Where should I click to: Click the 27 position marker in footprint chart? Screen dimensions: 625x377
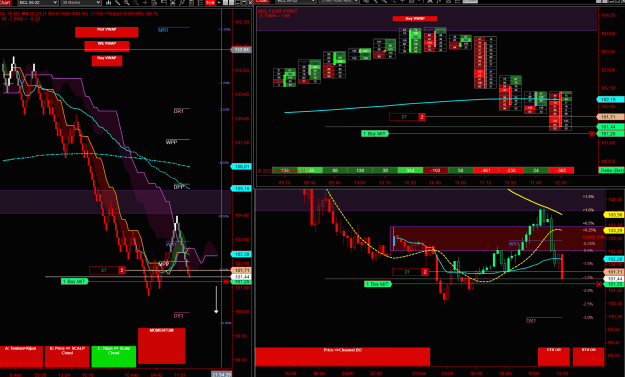click(407, 117)
